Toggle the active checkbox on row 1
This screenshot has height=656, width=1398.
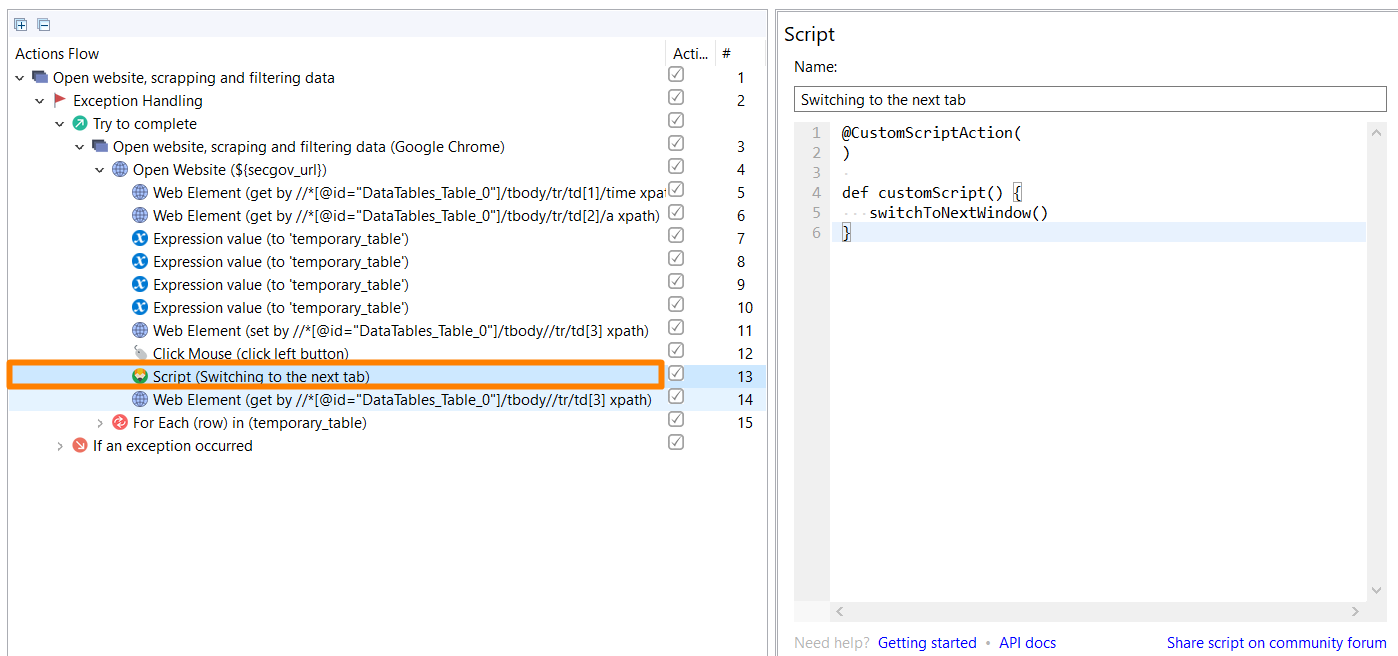pyautogui.click(x=676, y=75)
